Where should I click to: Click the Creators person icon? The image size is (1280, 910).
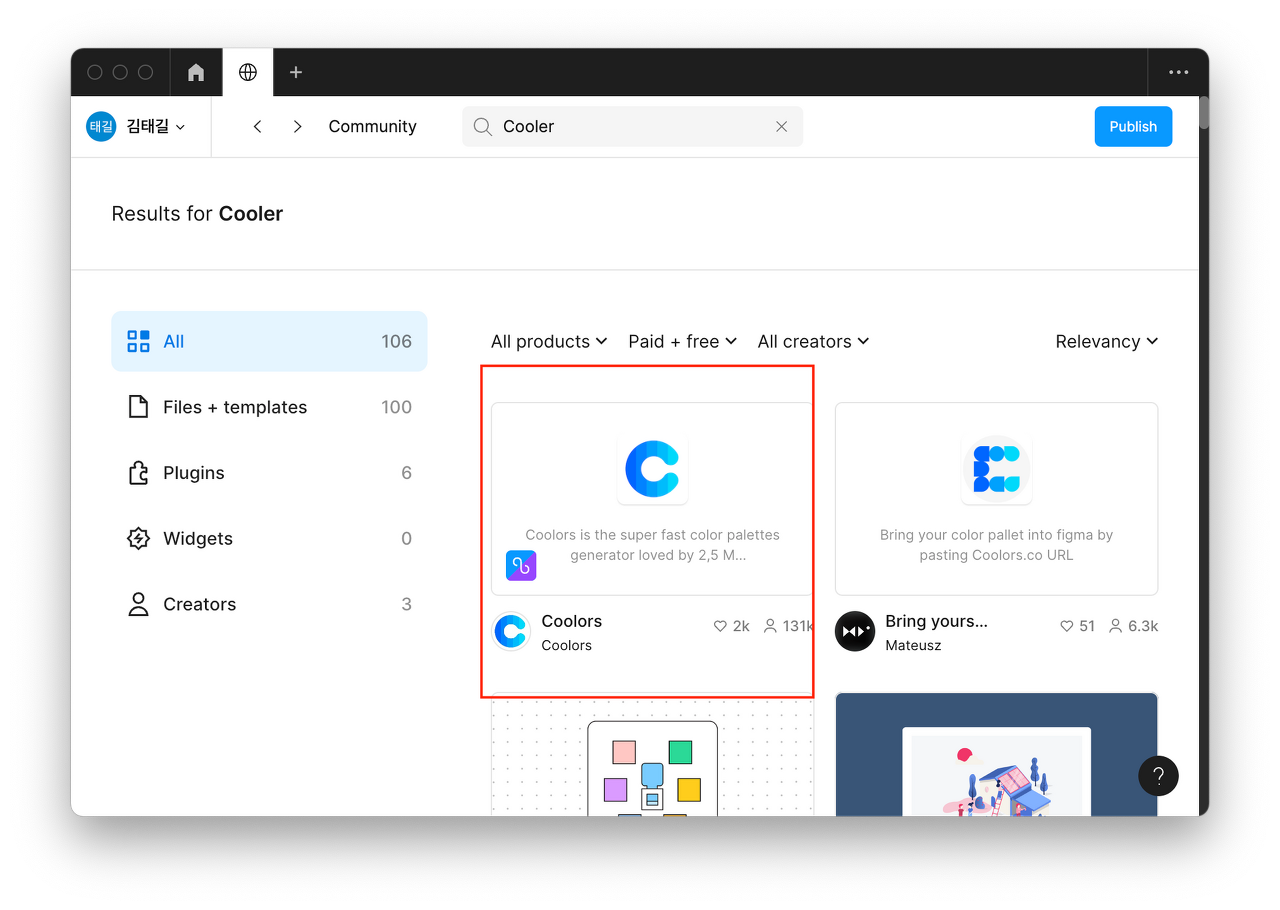tap(138, 604)
